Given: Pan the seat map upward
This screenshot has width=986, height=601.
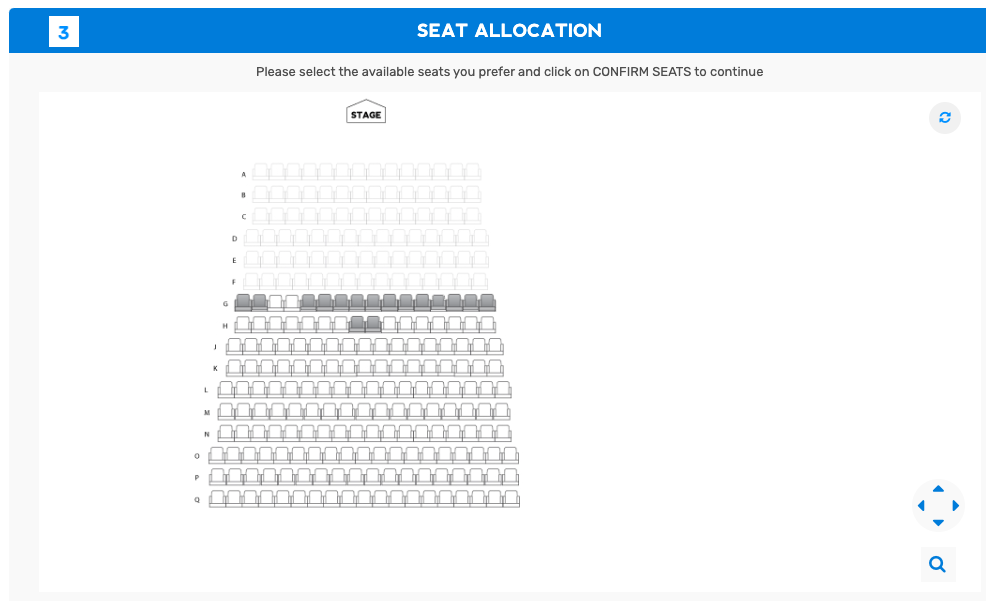Looking at the screenshot, I should (938, 489).
